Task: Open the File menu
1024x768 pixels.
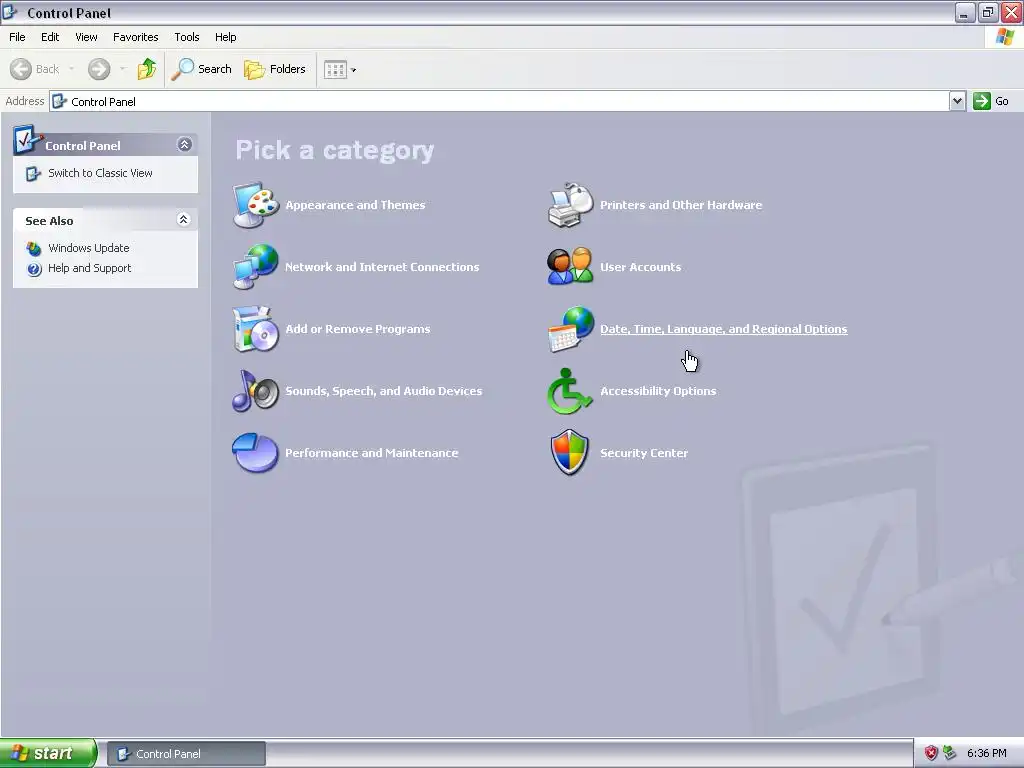Action: pyautogui.click(x=17, y=37)
